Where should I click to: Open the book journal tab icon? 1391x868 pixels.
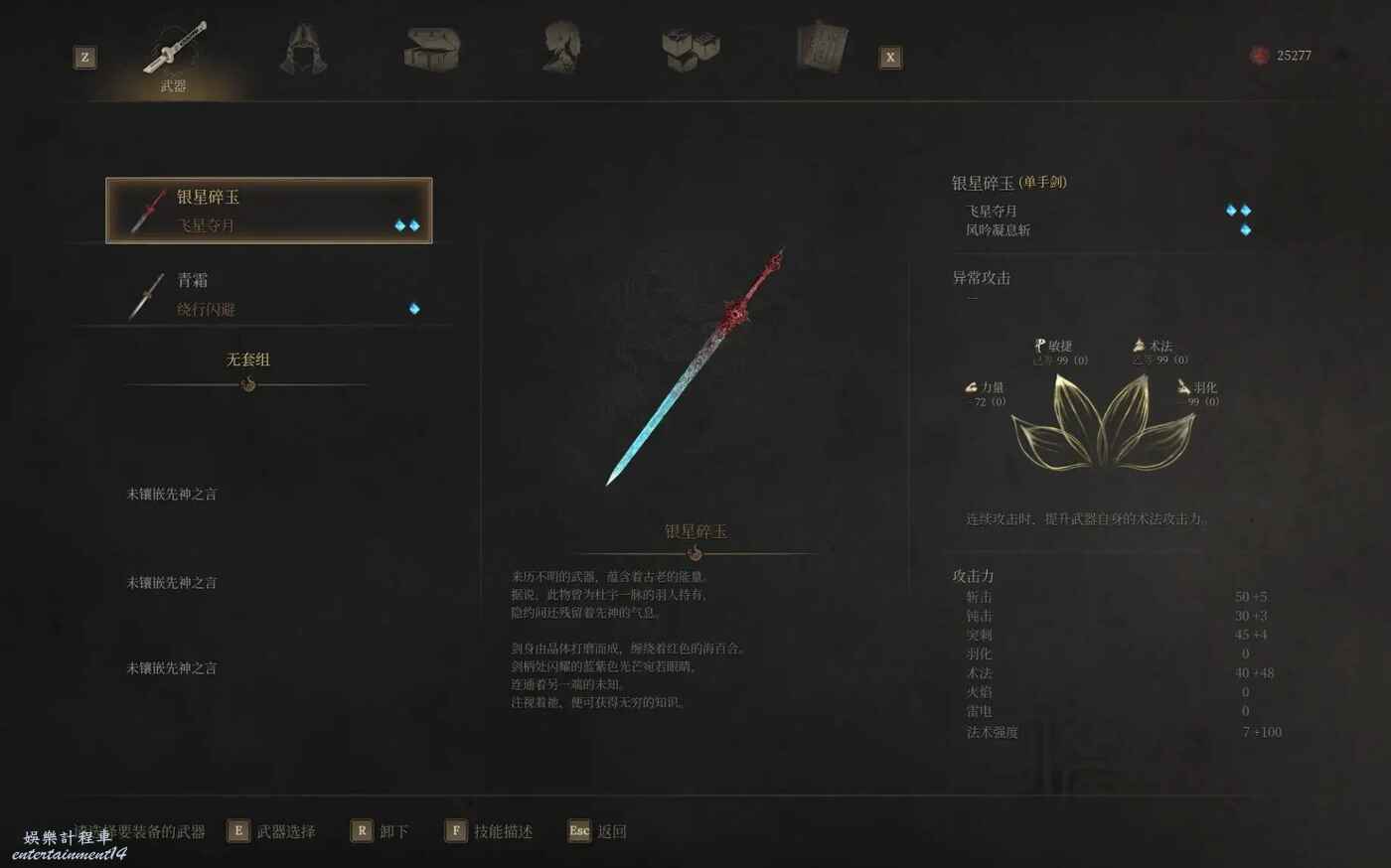pos(822,47)
